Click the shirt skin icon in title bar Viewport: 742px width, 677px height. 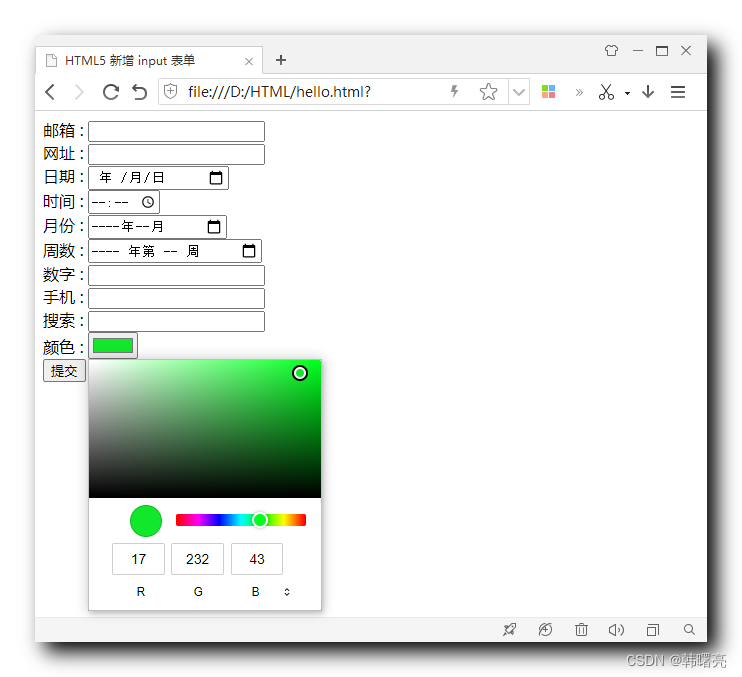click(x=611, y=51)
